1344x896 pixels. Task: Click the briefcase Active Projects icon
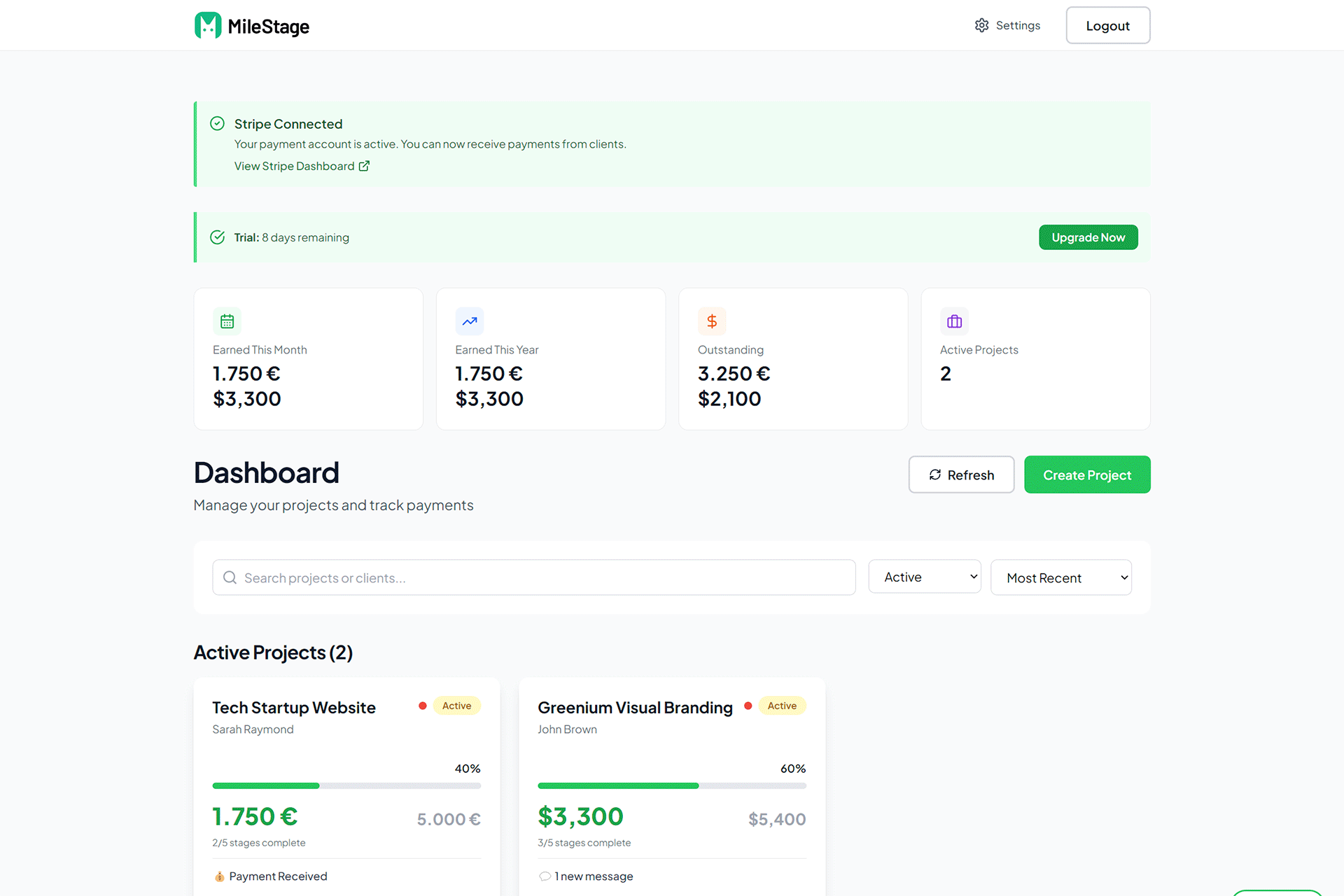tap(954, 321)
